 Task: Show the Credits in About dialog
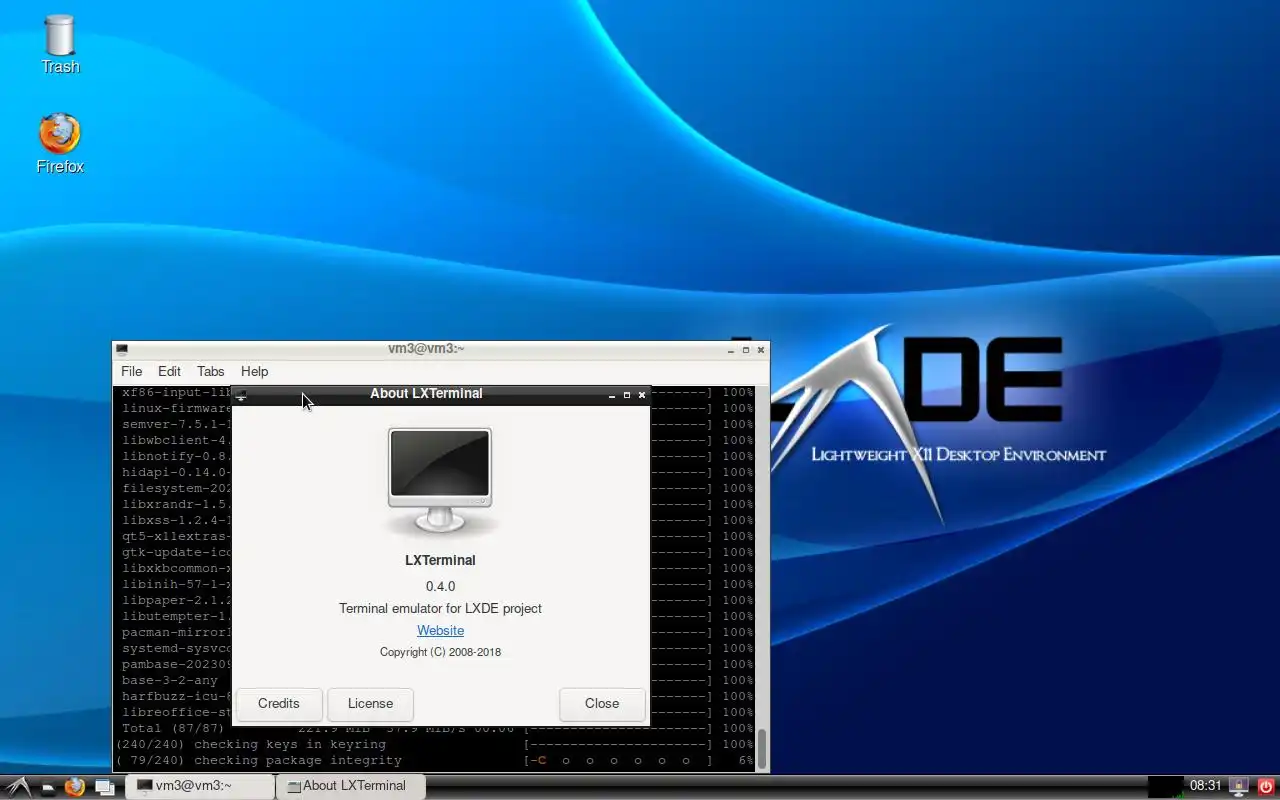pos(279,703)
